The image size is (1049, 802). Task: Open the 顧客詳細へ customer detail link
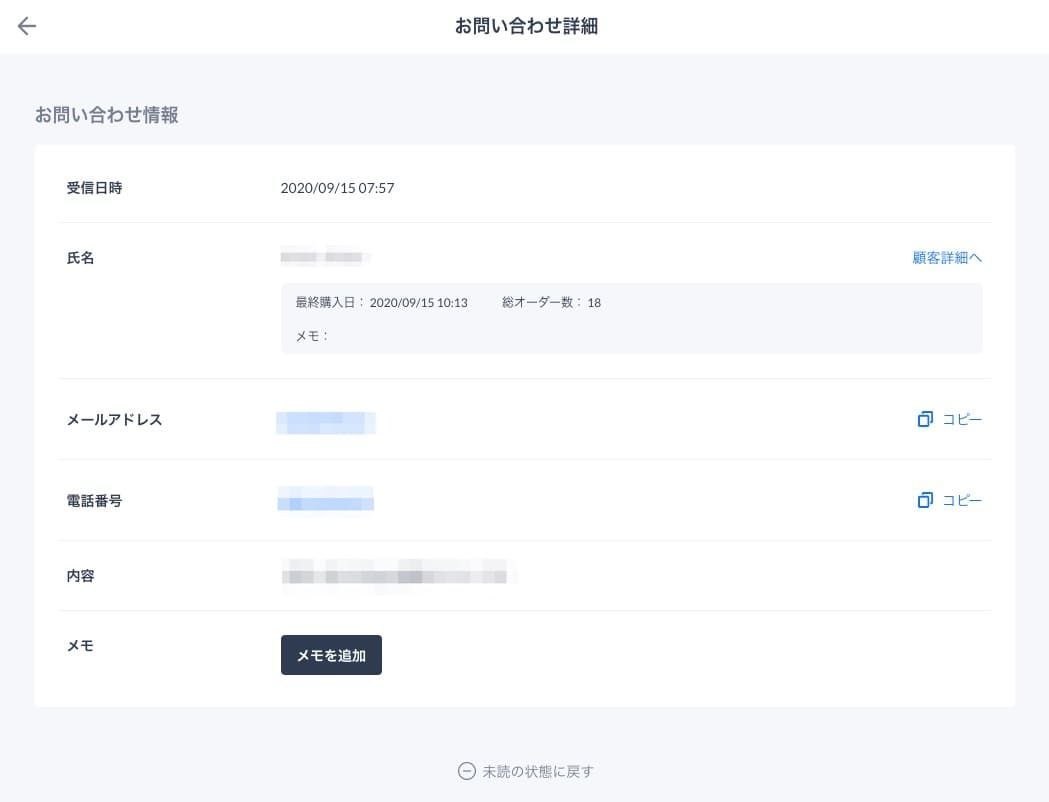[x=946, y=257]
